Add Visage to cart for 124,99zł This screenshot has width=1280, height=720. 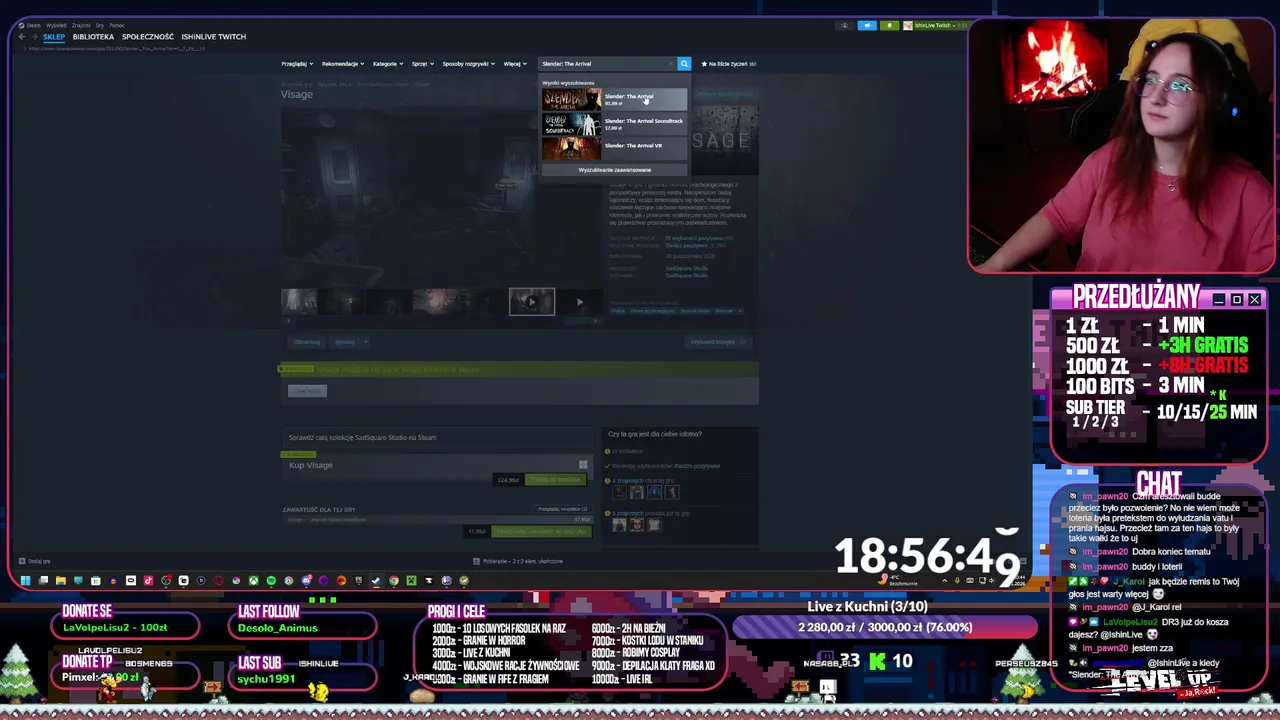[556, 480]
